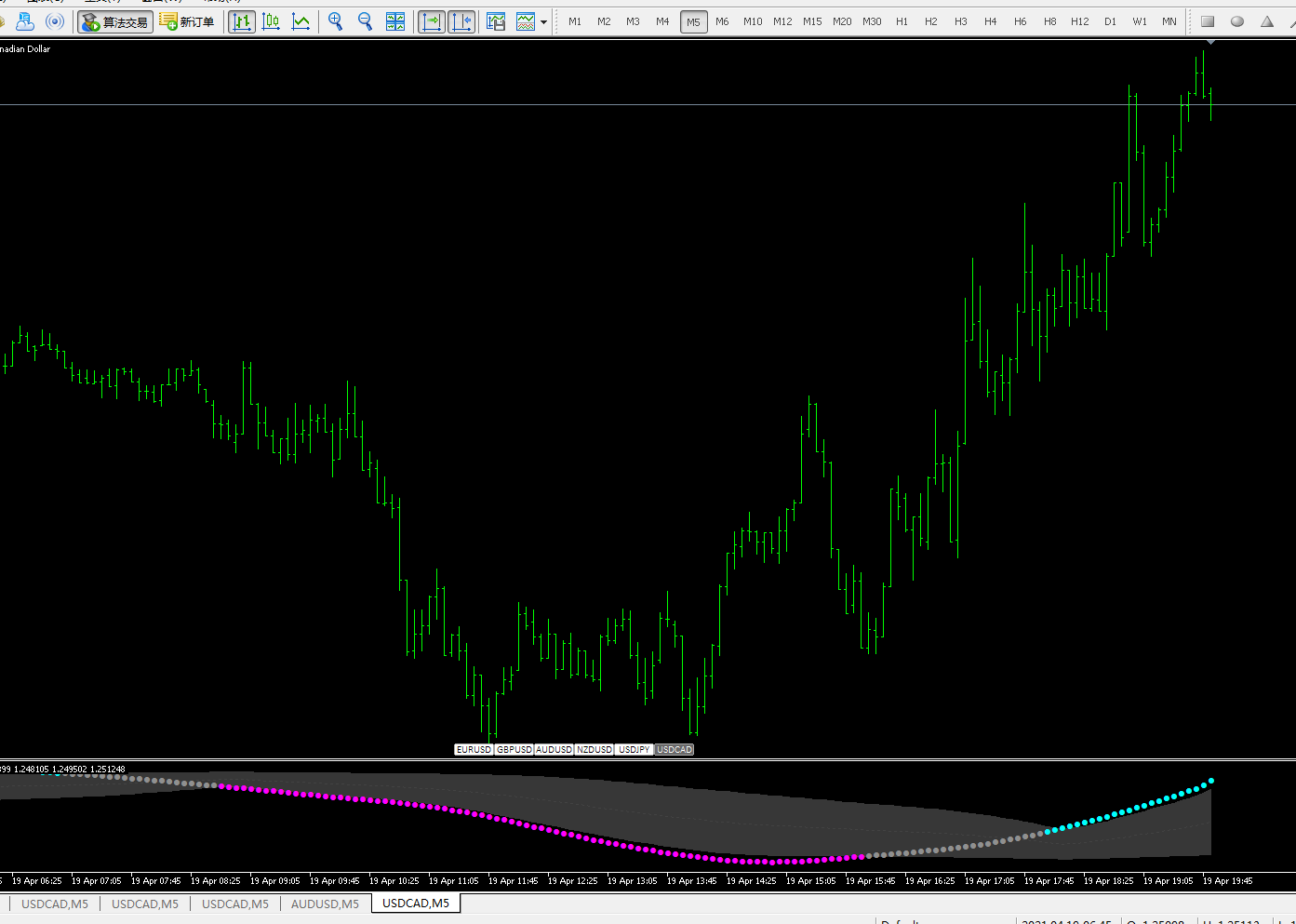Toggle the algo trading button (算法交易)
This screenshot has height=924, width=1296.
(115, 21)
